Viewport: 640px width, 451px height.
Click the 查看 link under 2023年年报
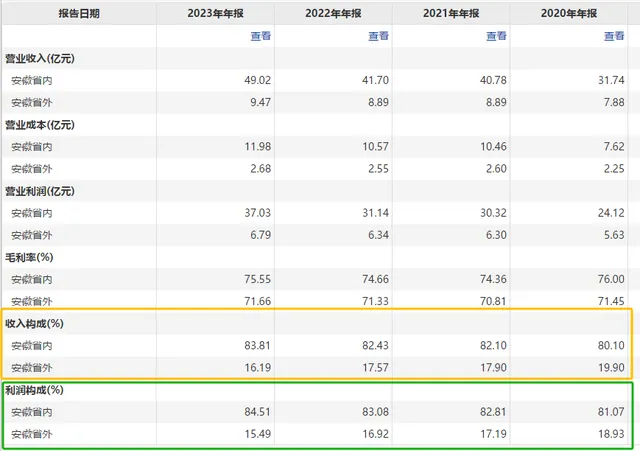[260, 36]
